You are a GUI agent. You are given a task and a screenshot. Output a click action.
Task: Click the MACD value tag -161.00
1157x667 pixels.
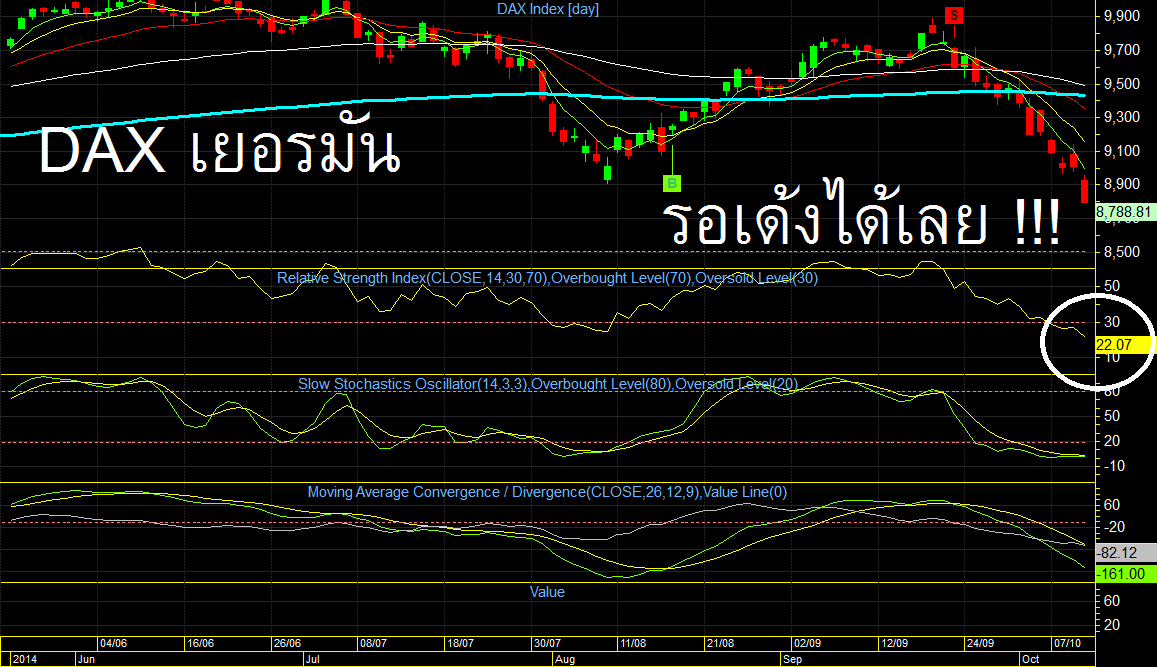pos(1125,574)
